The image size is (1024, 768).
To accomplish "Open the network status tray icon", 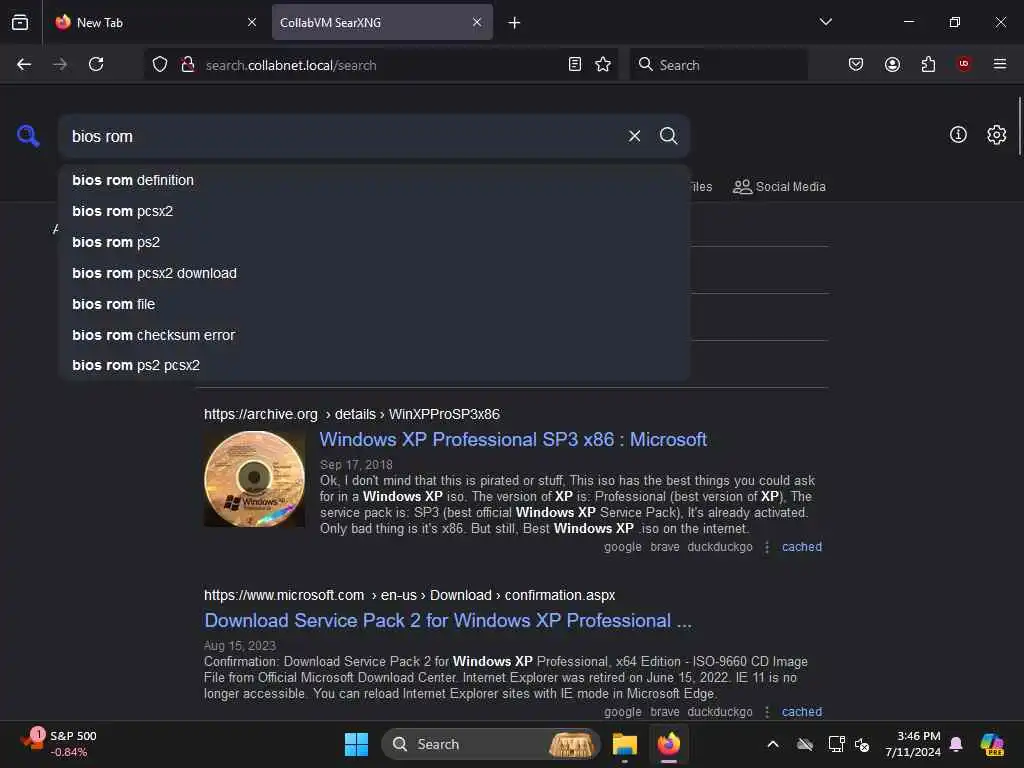I will point(836,744).
